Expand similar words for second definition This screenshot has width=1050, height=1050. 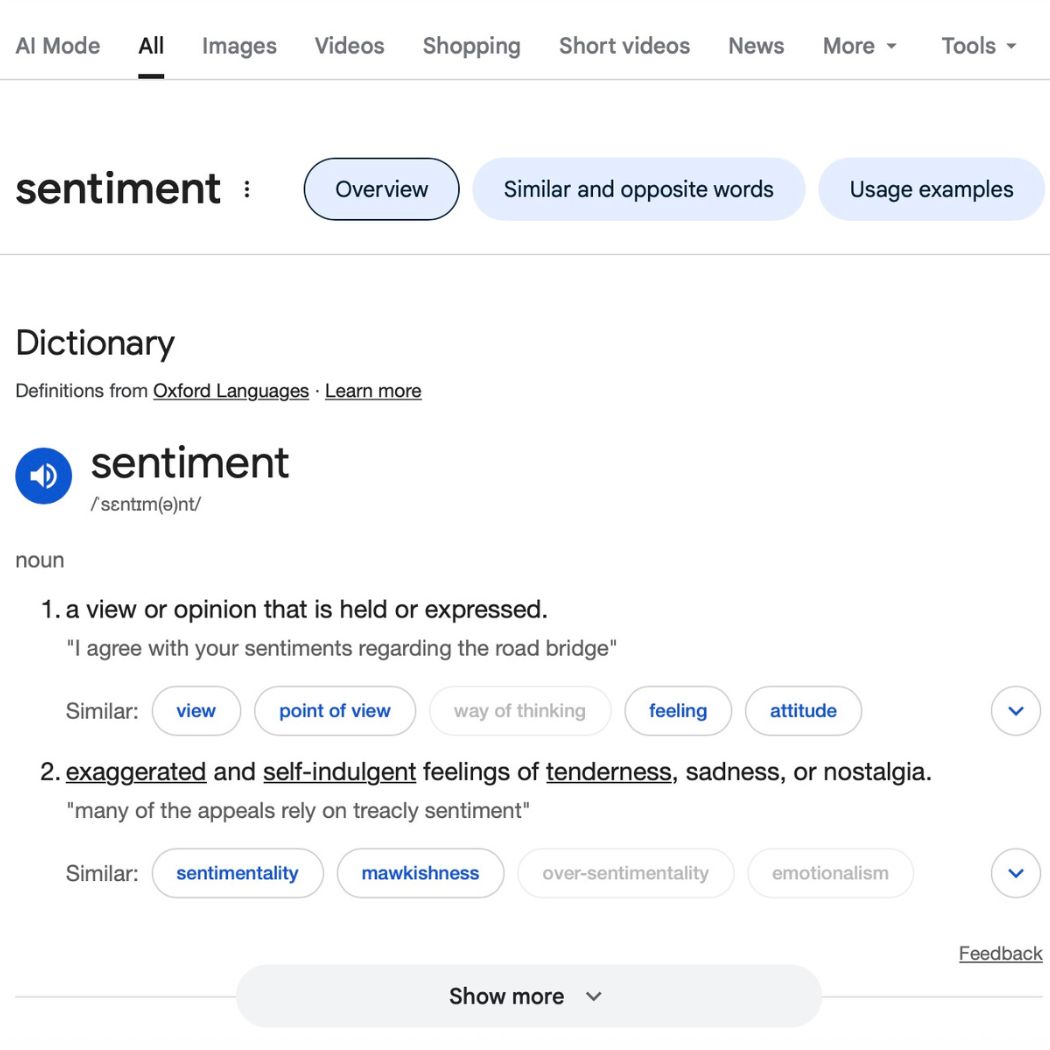coord(1015,873)
